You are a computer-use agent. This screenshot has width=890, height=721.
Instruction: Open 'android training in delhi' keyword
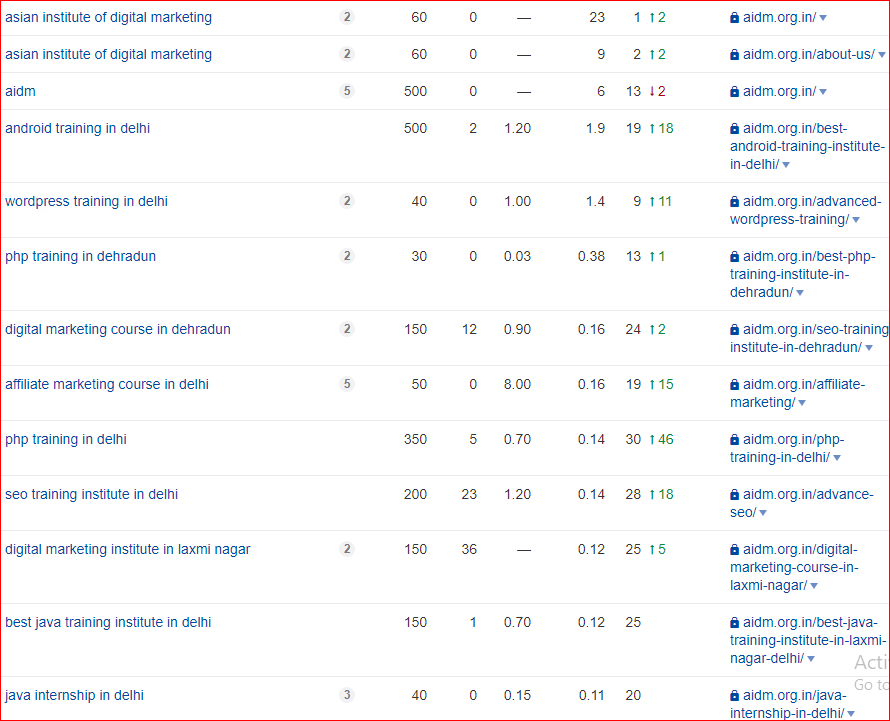[x=78, y=128]
